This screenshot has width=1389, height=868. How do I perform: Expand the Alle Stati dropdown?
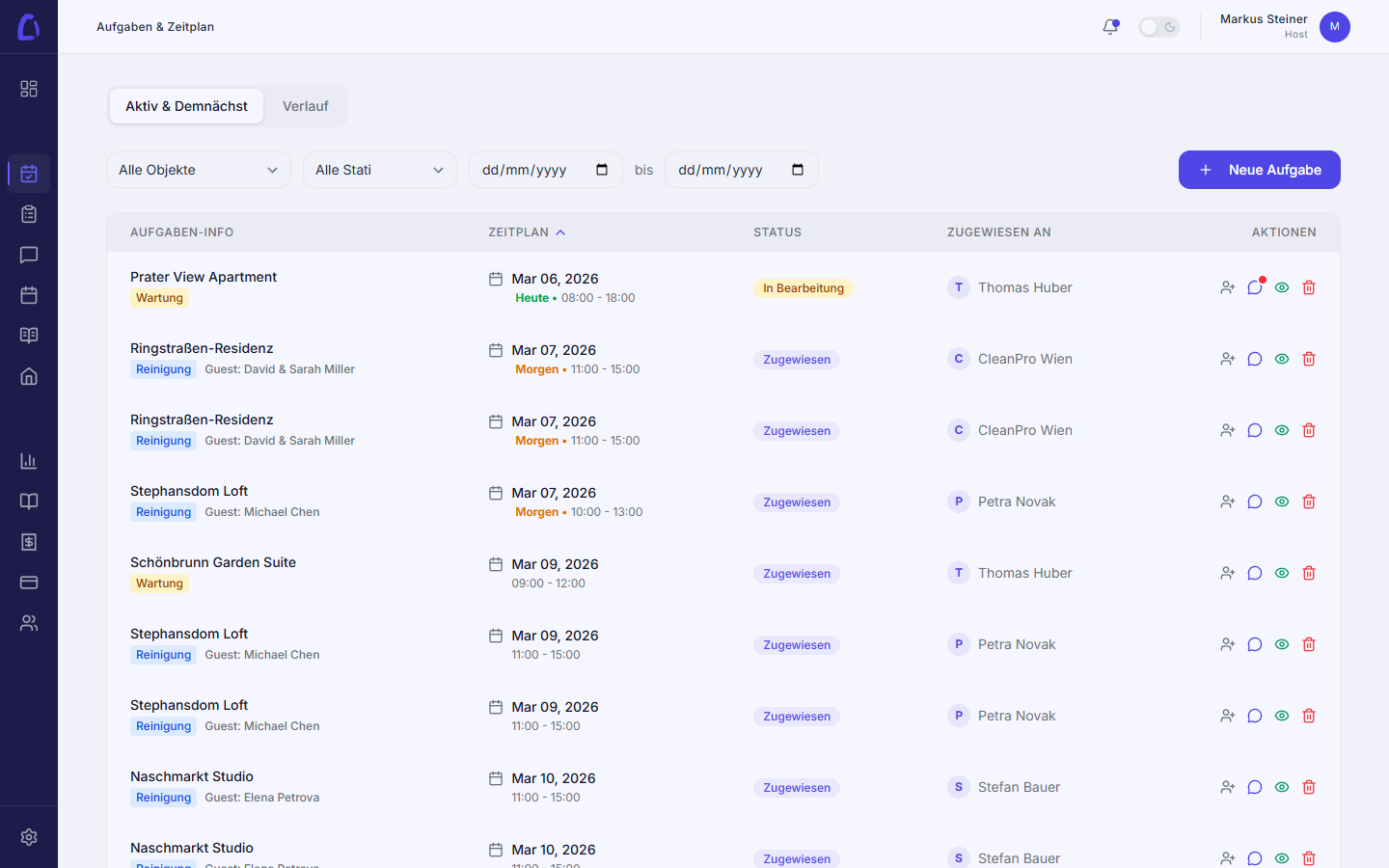click(x=379, y=170)
